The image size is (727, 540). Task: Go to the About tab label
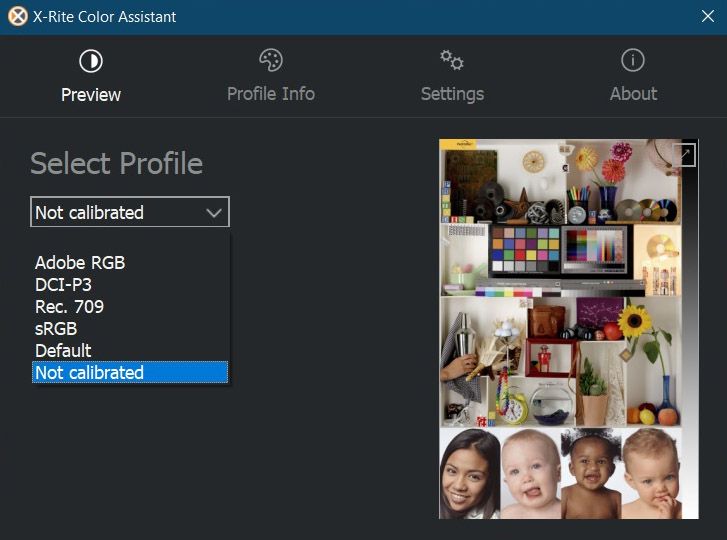point(633,94)
